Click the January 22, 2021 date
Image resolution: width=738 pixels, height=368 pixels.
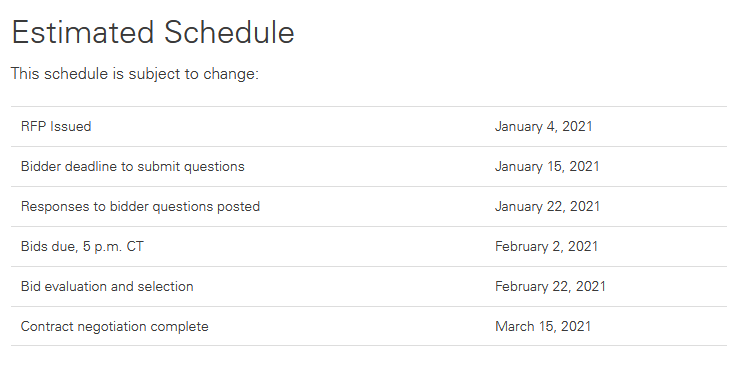pos(547,207)
